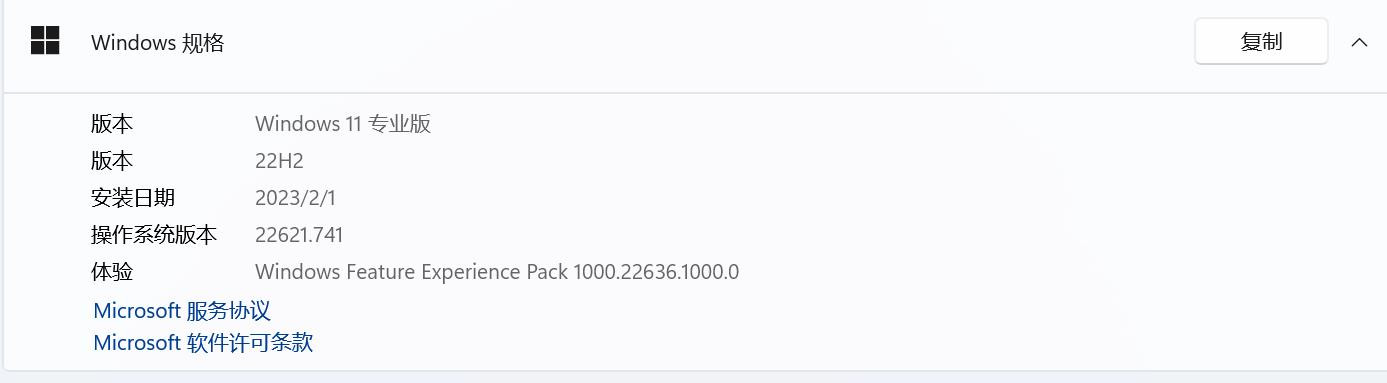This screenshot has height=383, width=1387.
Task: Open the Microsoft 软件许可条款 link
Action: pos(203,342)
